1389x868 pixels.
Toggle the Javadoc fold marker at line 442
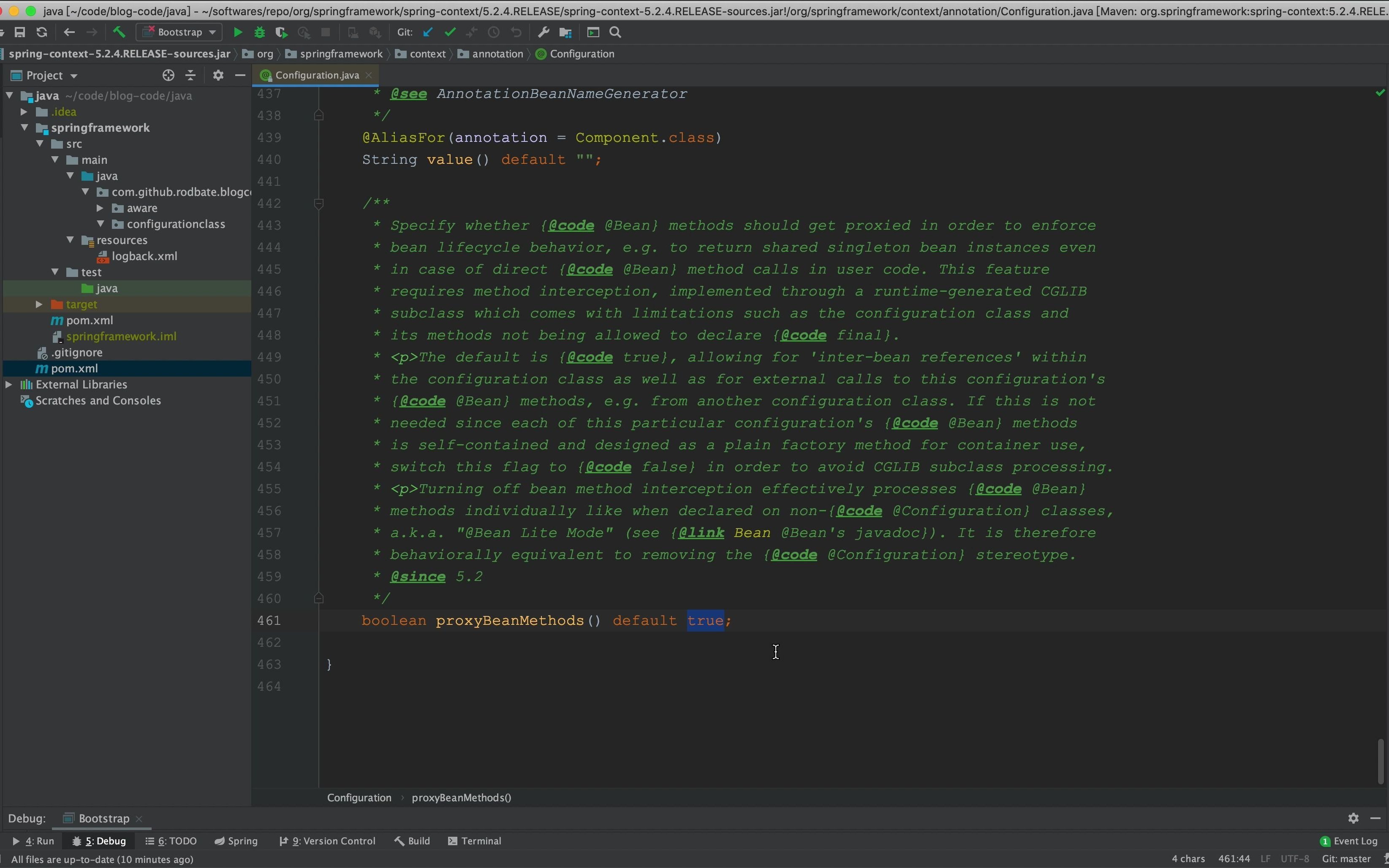[319, 203]
